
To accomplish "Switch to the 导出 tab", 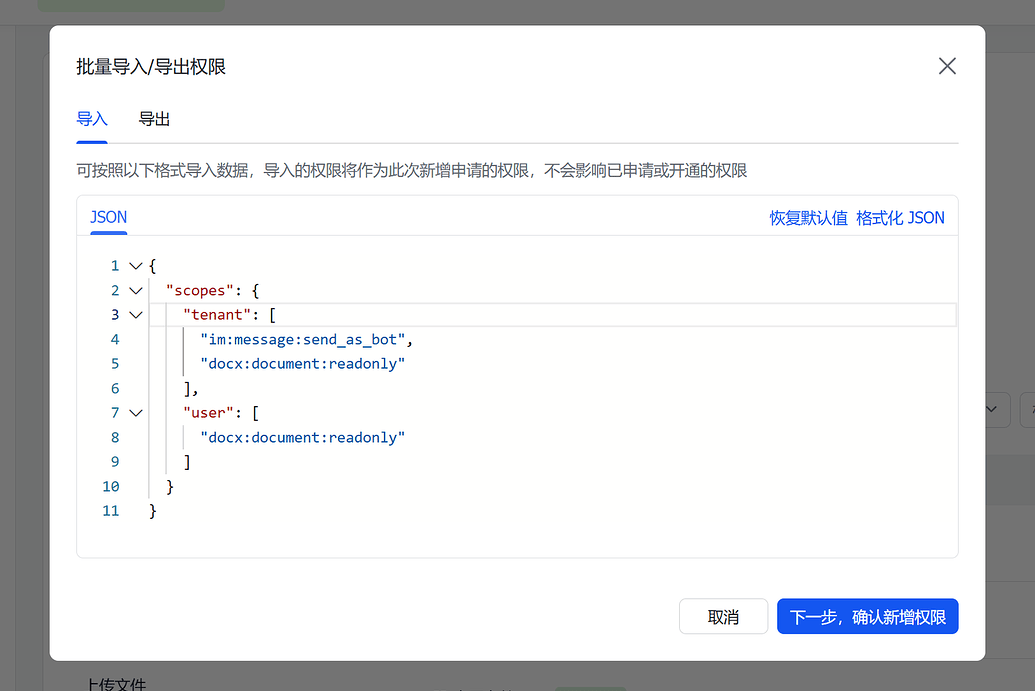I will (x=154, y=119).
